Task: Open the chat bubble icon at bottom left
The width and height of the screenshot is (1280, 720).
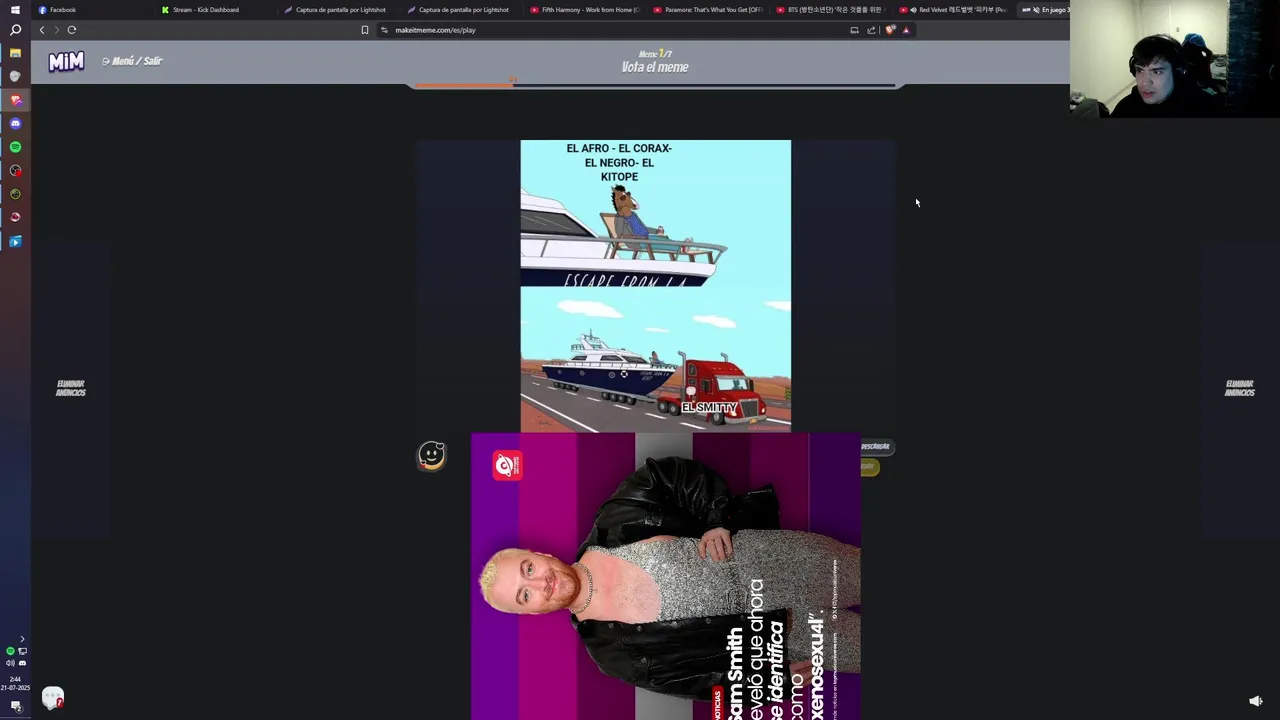Action: pyautogui.click(x=53, y=697)
